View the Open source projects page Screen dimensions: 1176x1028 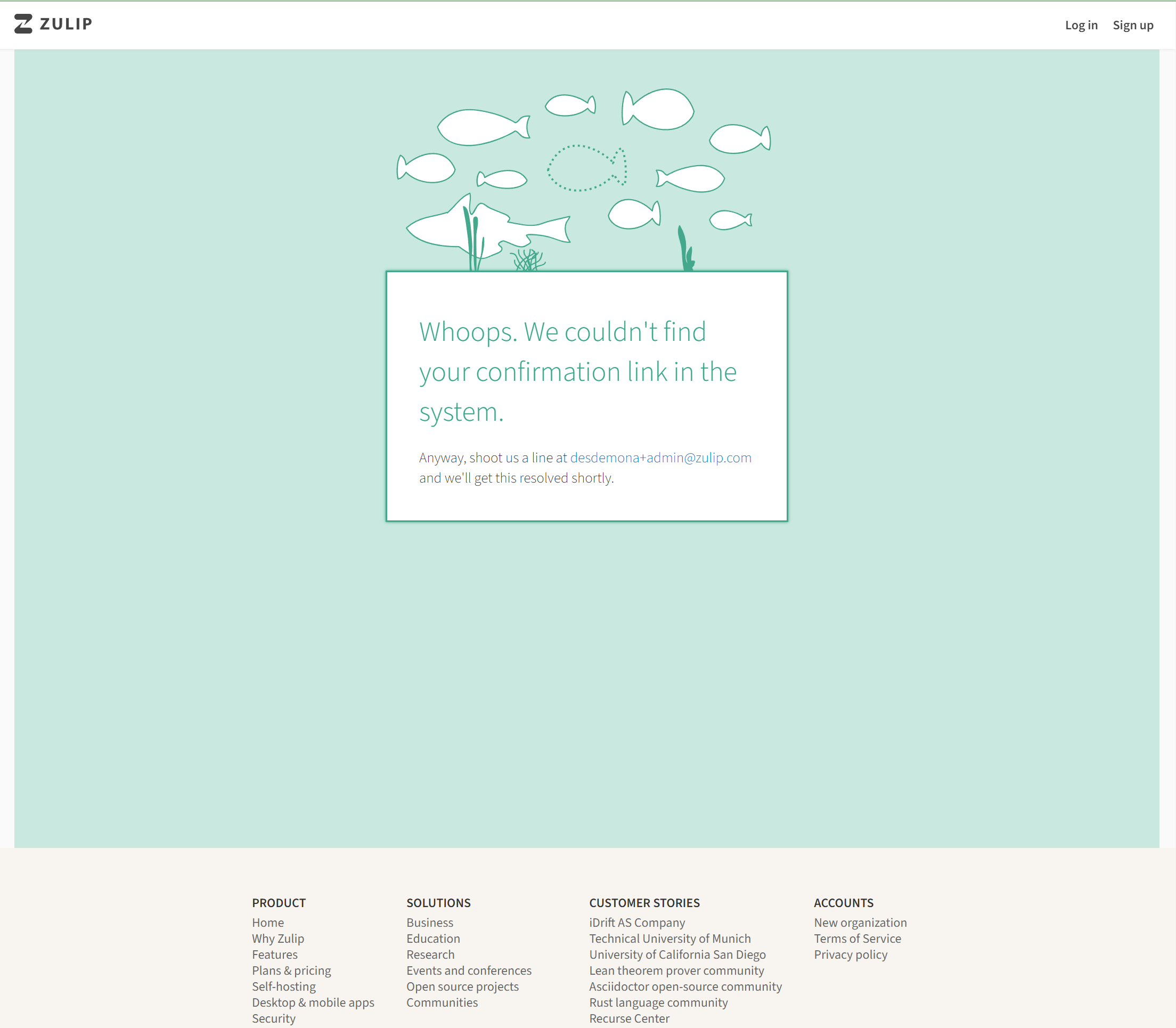click(462, 986)
